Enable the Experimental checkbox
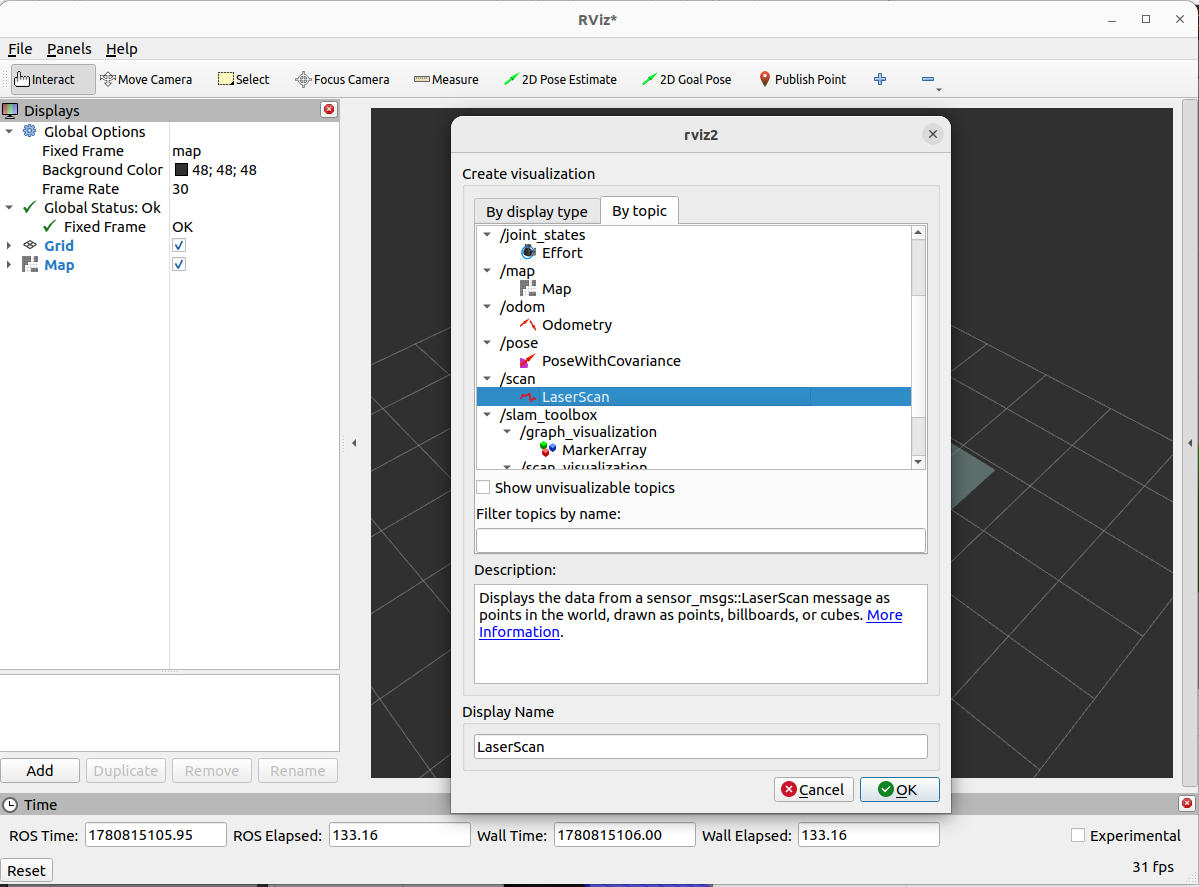 (1078, 836)
